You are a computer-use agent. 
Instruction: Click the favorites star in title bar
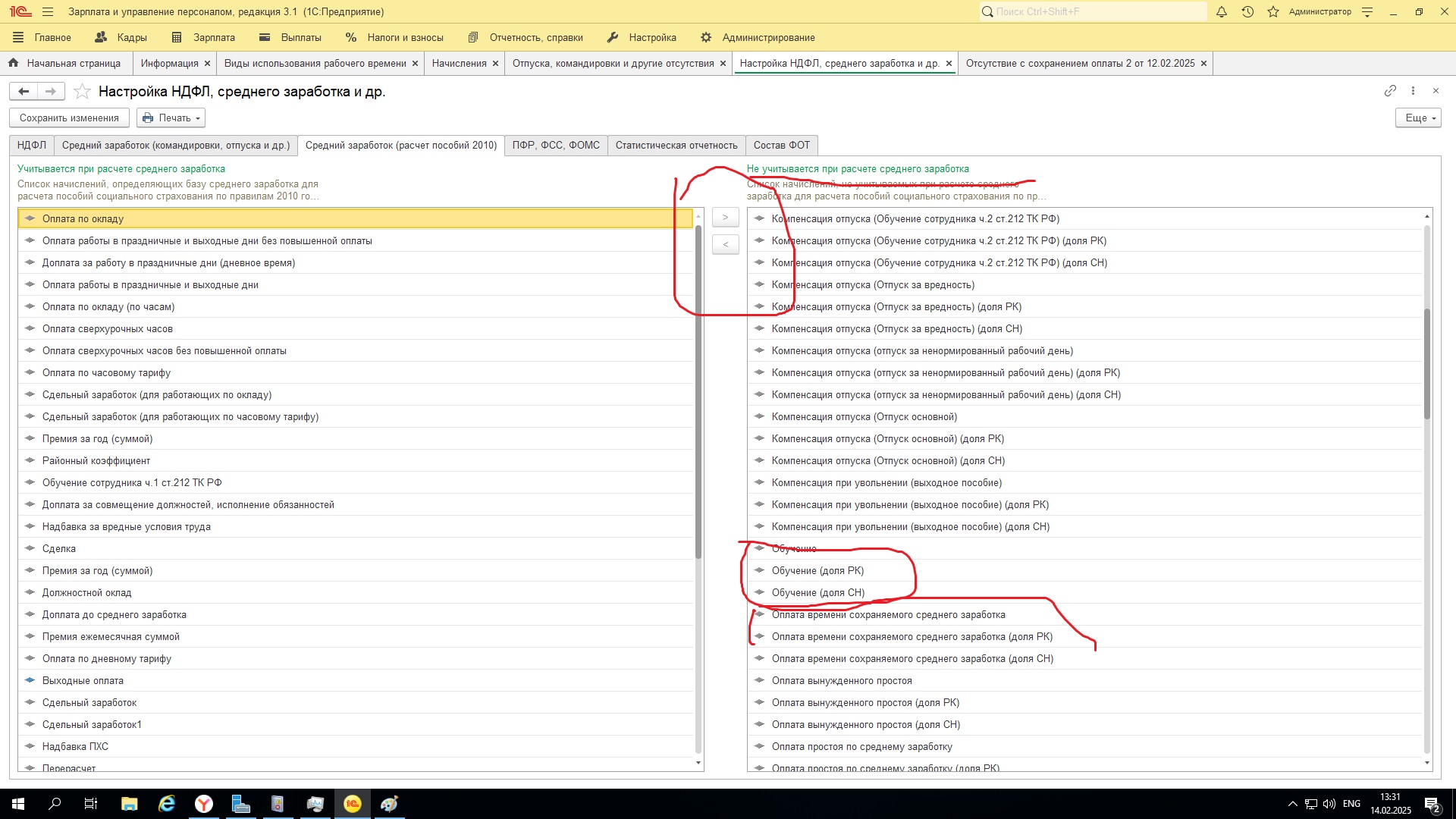coord(1273,11)
